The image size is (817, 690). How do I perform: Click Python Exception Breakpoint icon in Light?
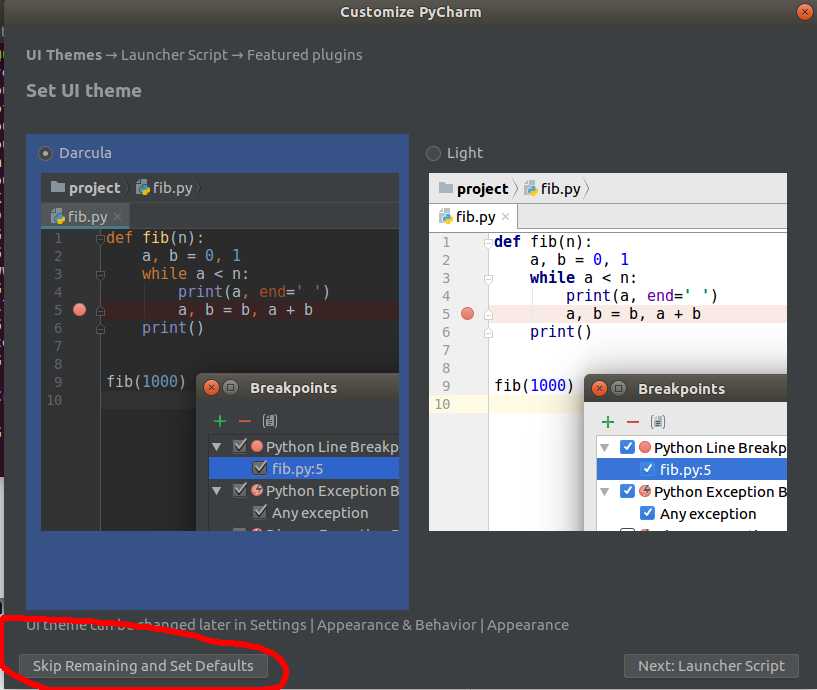645,491
